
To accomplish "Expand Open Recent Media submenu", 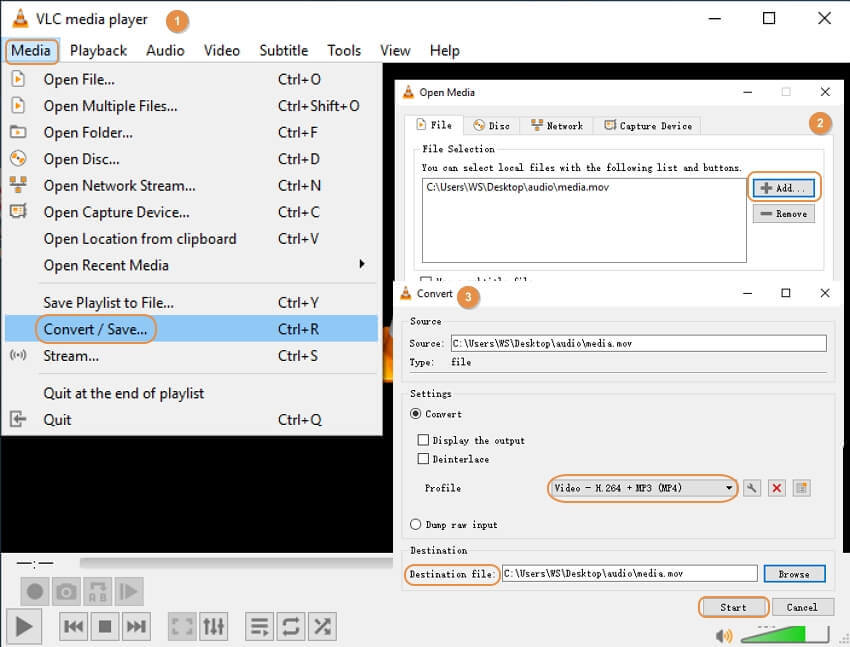I will coord(191,266).
